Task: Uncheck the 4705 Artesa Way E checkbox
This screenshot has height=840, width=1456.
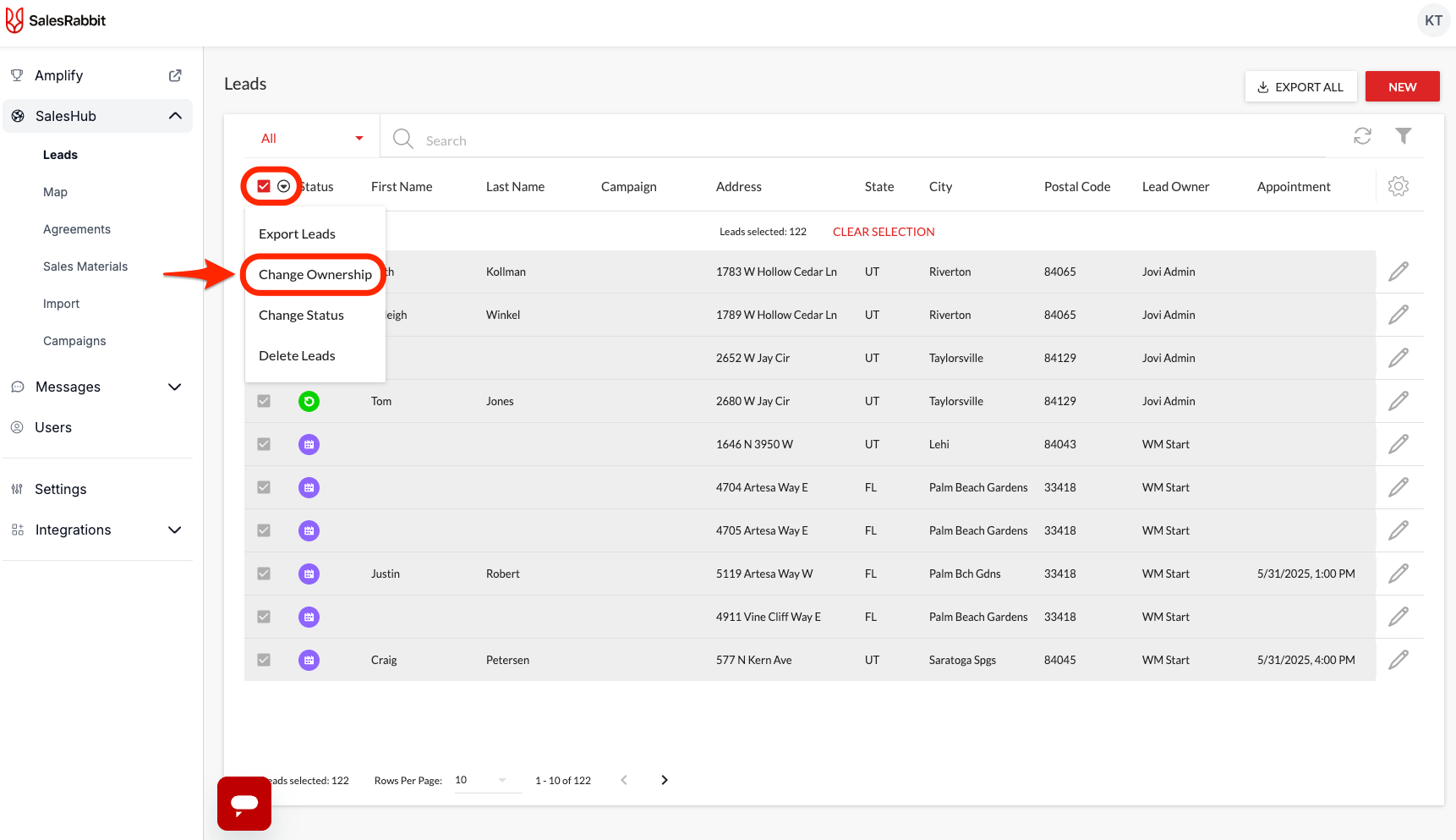Action: click(264, 530)
